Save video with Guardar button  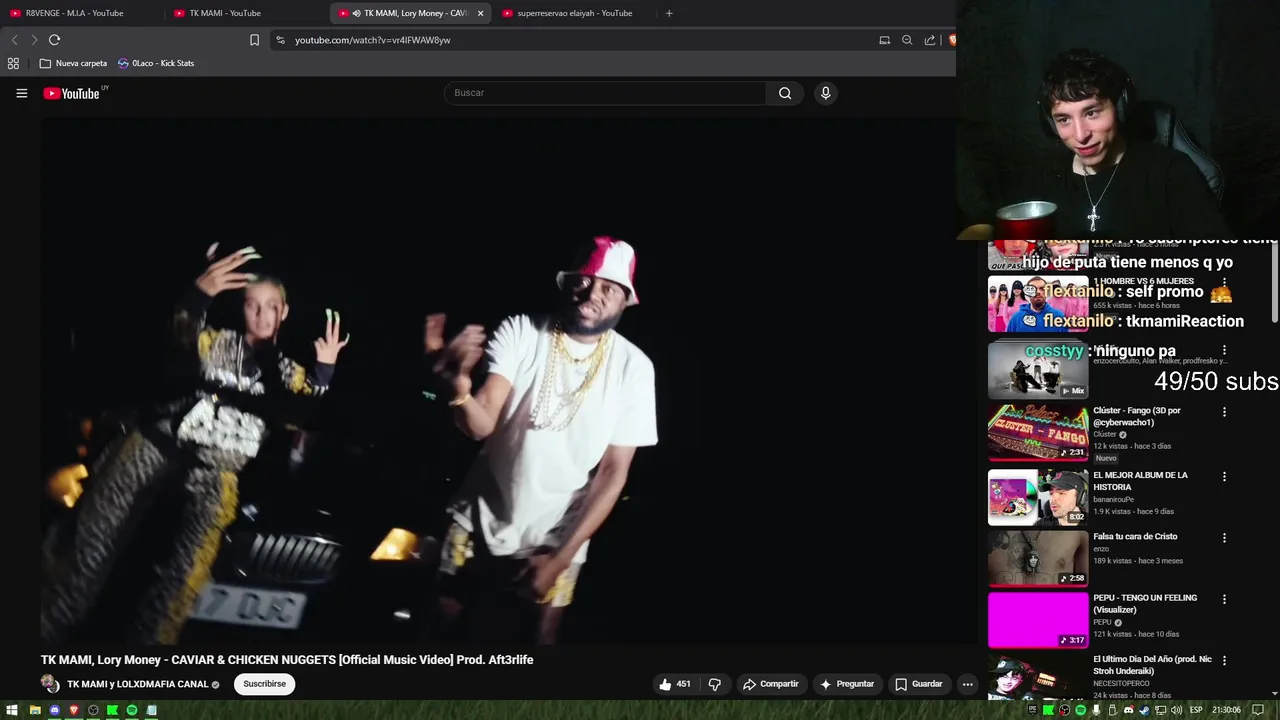click(918, 684)
